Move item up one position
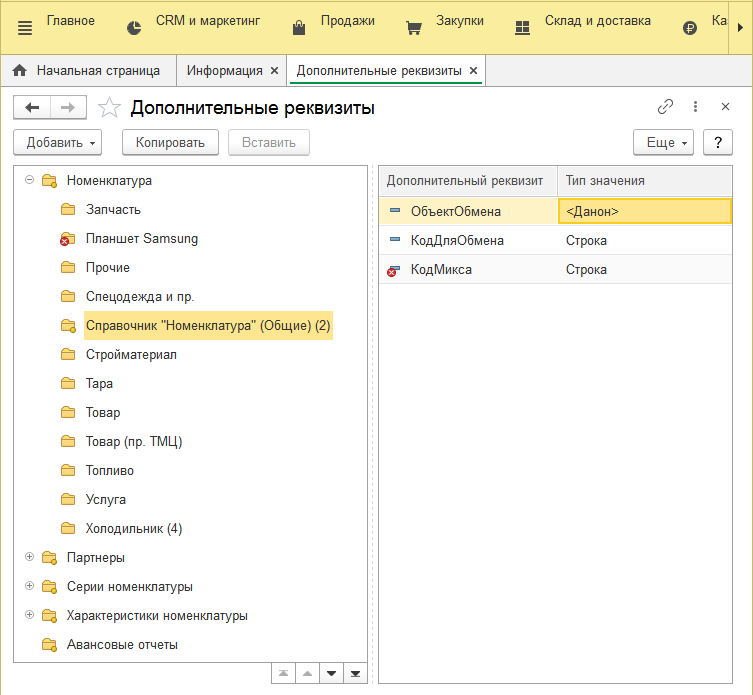 point(307,673)
